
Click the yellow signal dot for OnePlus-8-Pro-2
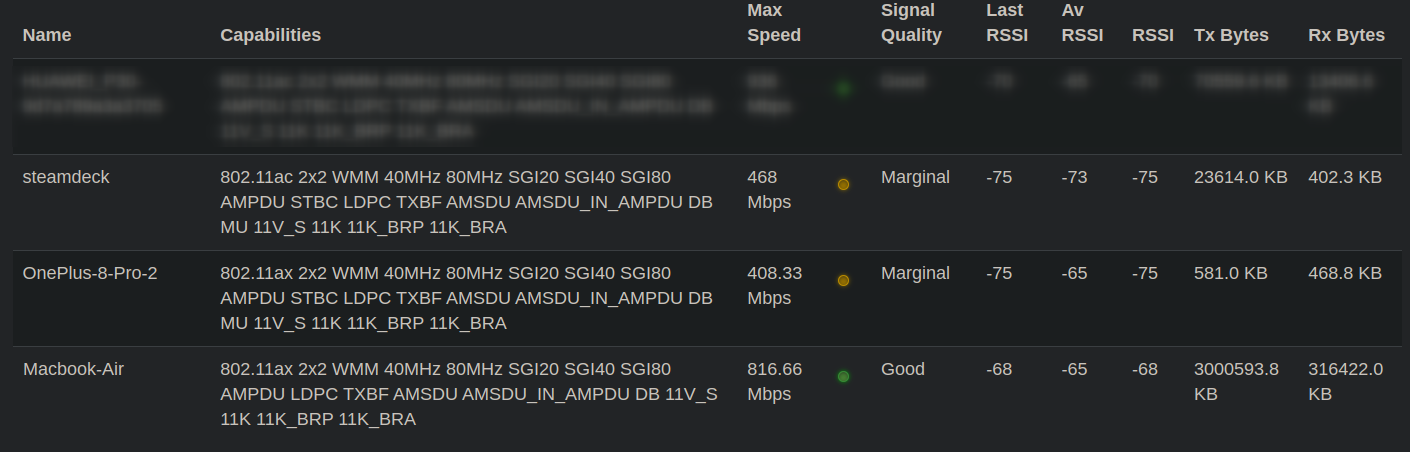click(x=843, y=281)
